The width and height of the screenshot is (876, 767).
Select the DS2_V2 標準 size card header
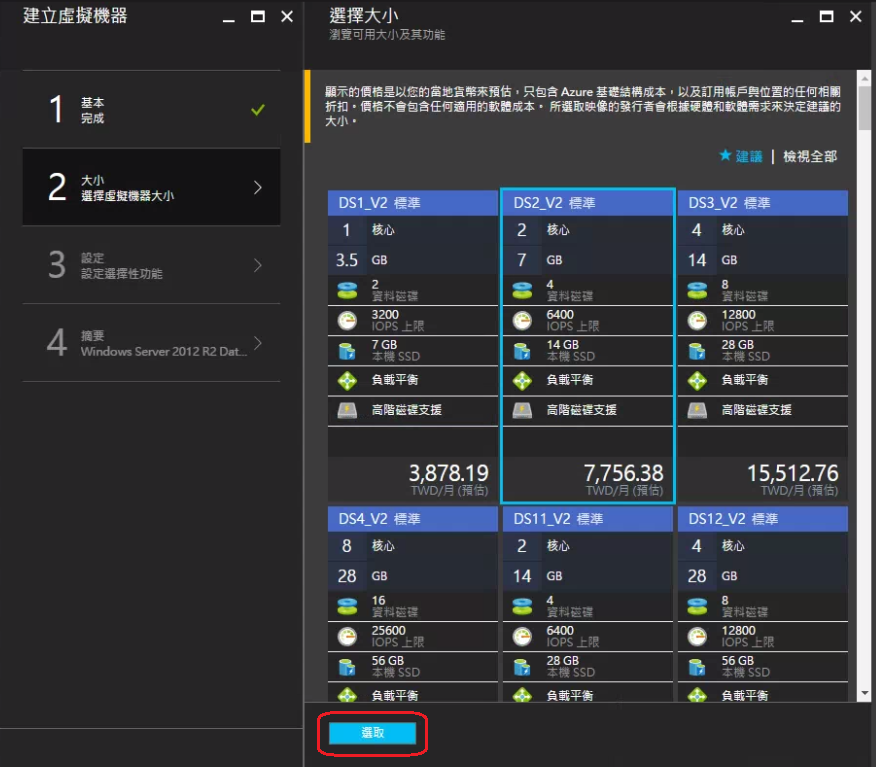(588, 203)
